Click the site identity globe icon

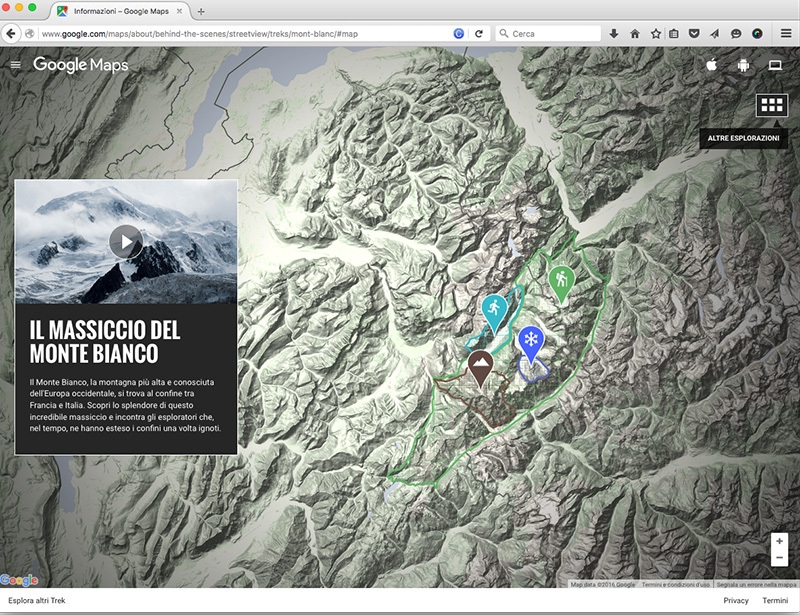(30, 34)
